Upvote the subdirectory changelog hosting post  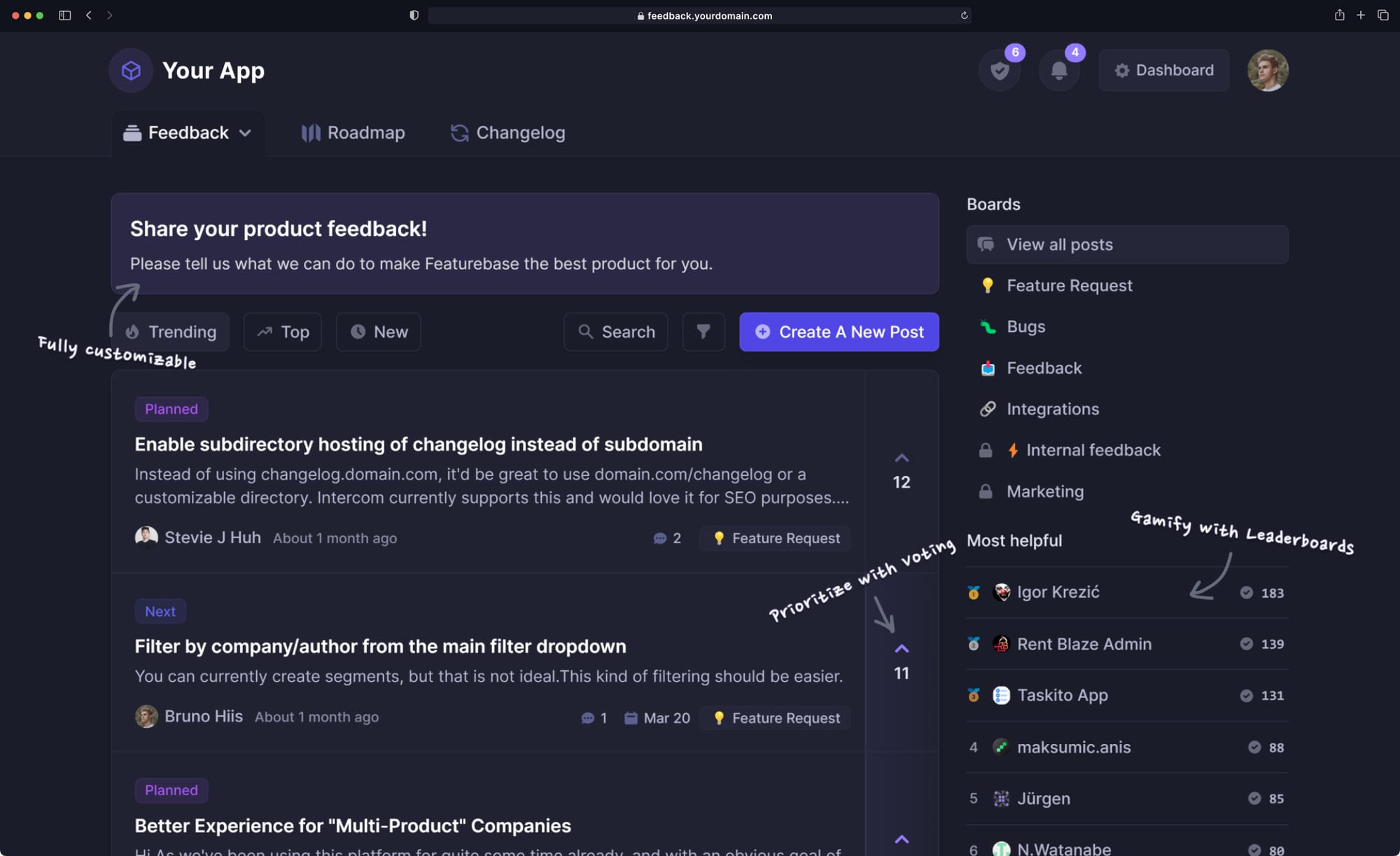pyautogui.click(x=902, y=458)
